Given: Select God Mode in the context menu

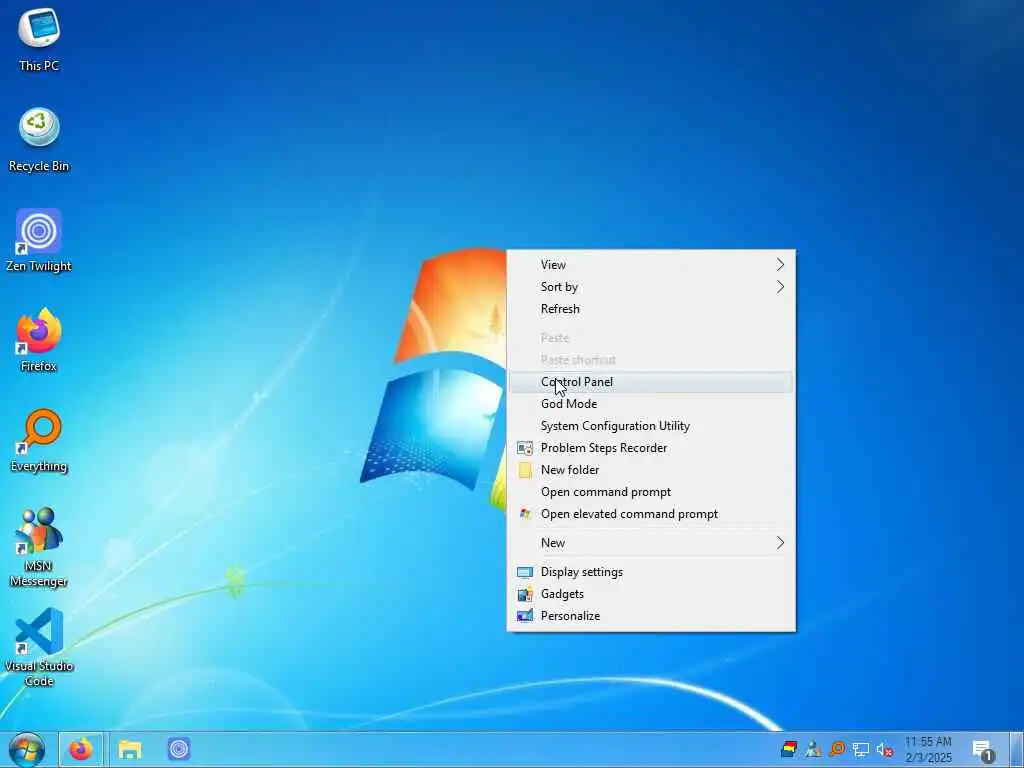Looking at the screenshot, I should coord(651,404).
